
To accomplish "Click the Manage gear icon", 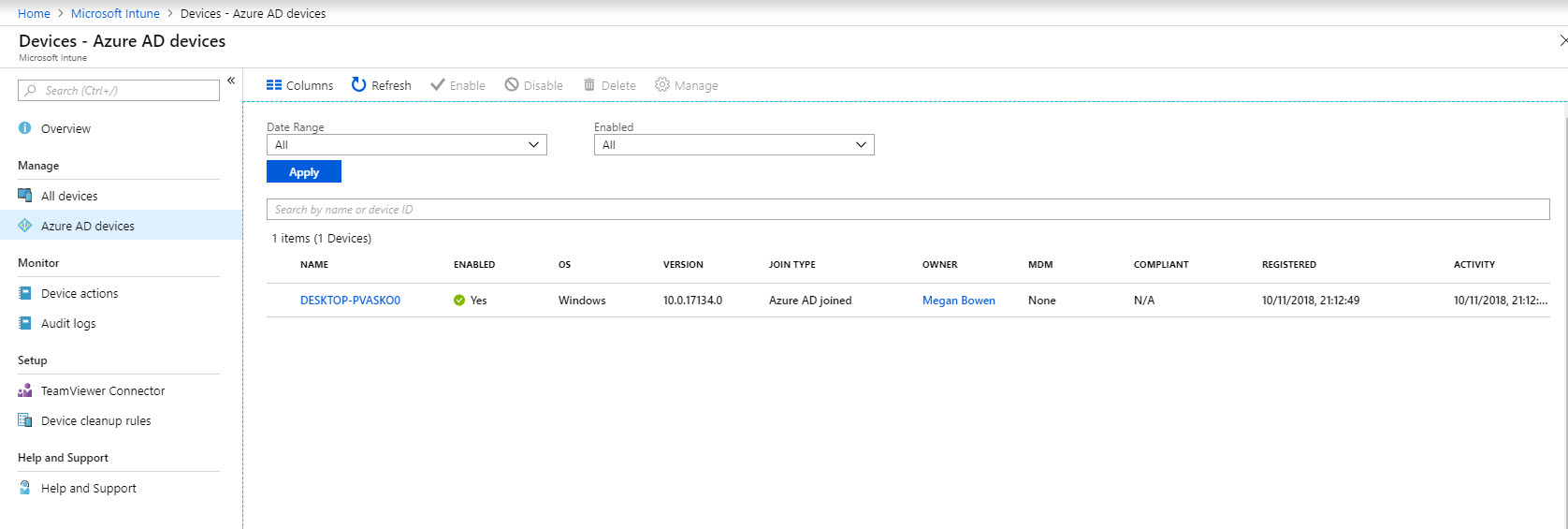I will coord(662,85).
